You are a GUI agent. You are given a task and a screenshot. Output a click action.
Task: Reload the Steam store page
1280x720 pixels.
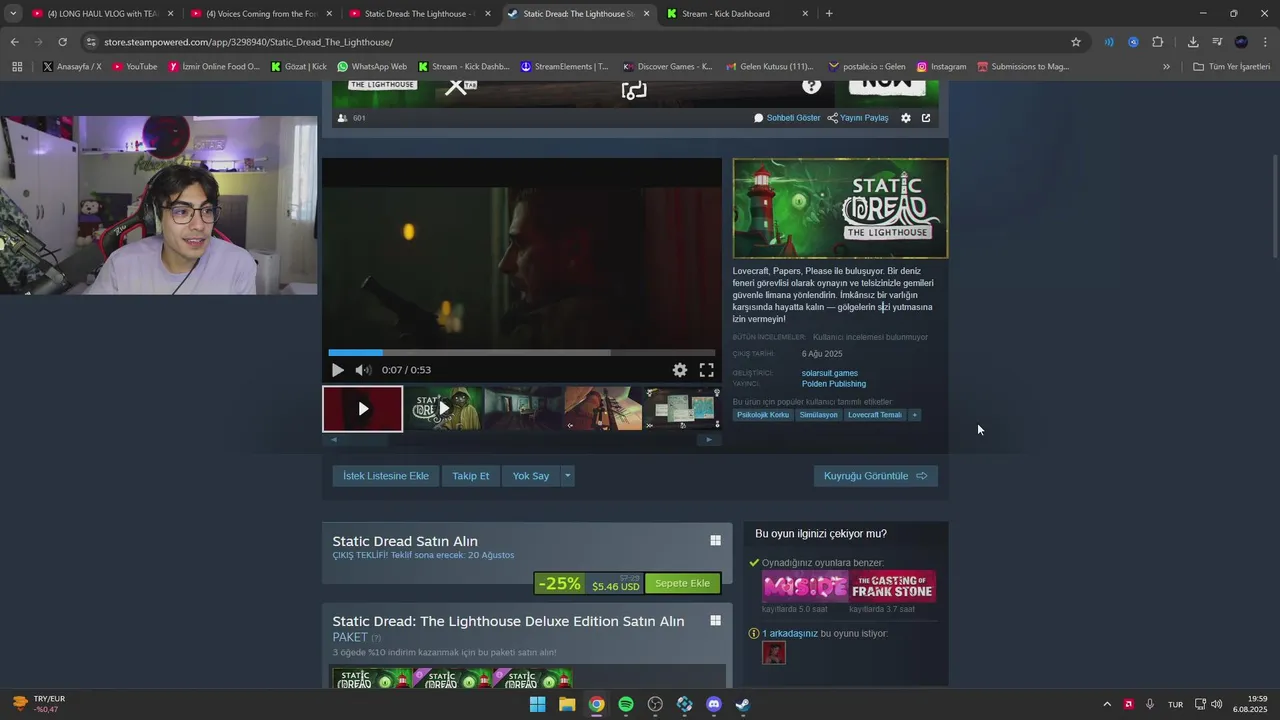coord(62,42)
